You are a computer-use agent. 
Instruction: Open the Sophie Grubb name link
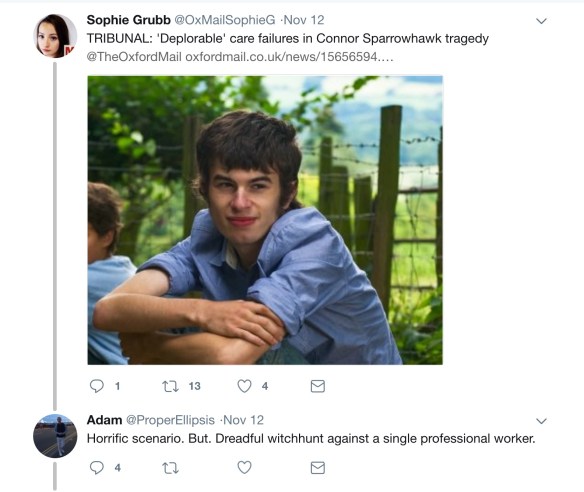(128, 20)
